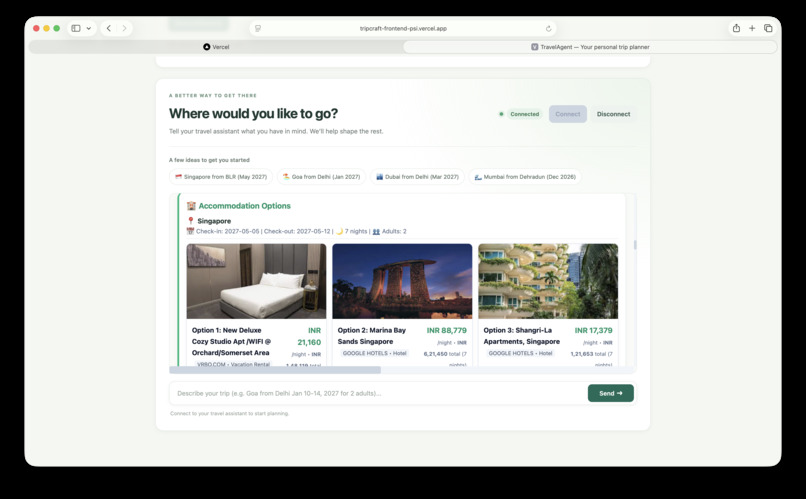Add a new tab with plus icon
This screenshot has width=806, height=499.
(752, 28)
